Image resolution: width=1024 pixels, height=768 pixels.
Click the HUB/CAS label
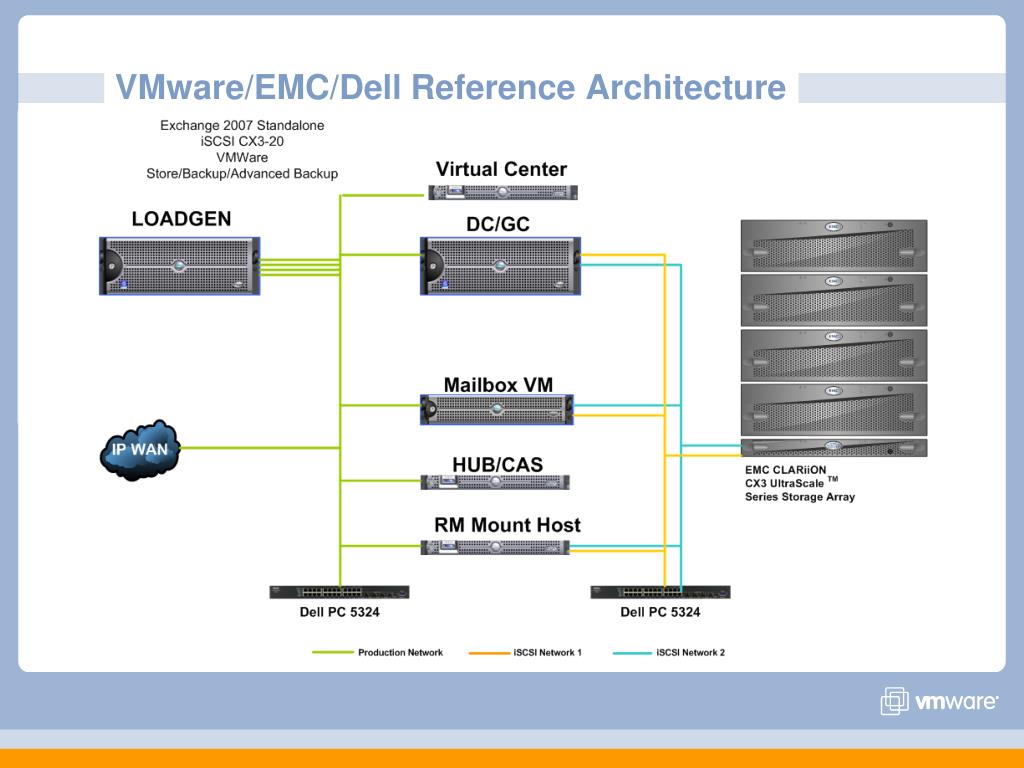tap(498, 464)
